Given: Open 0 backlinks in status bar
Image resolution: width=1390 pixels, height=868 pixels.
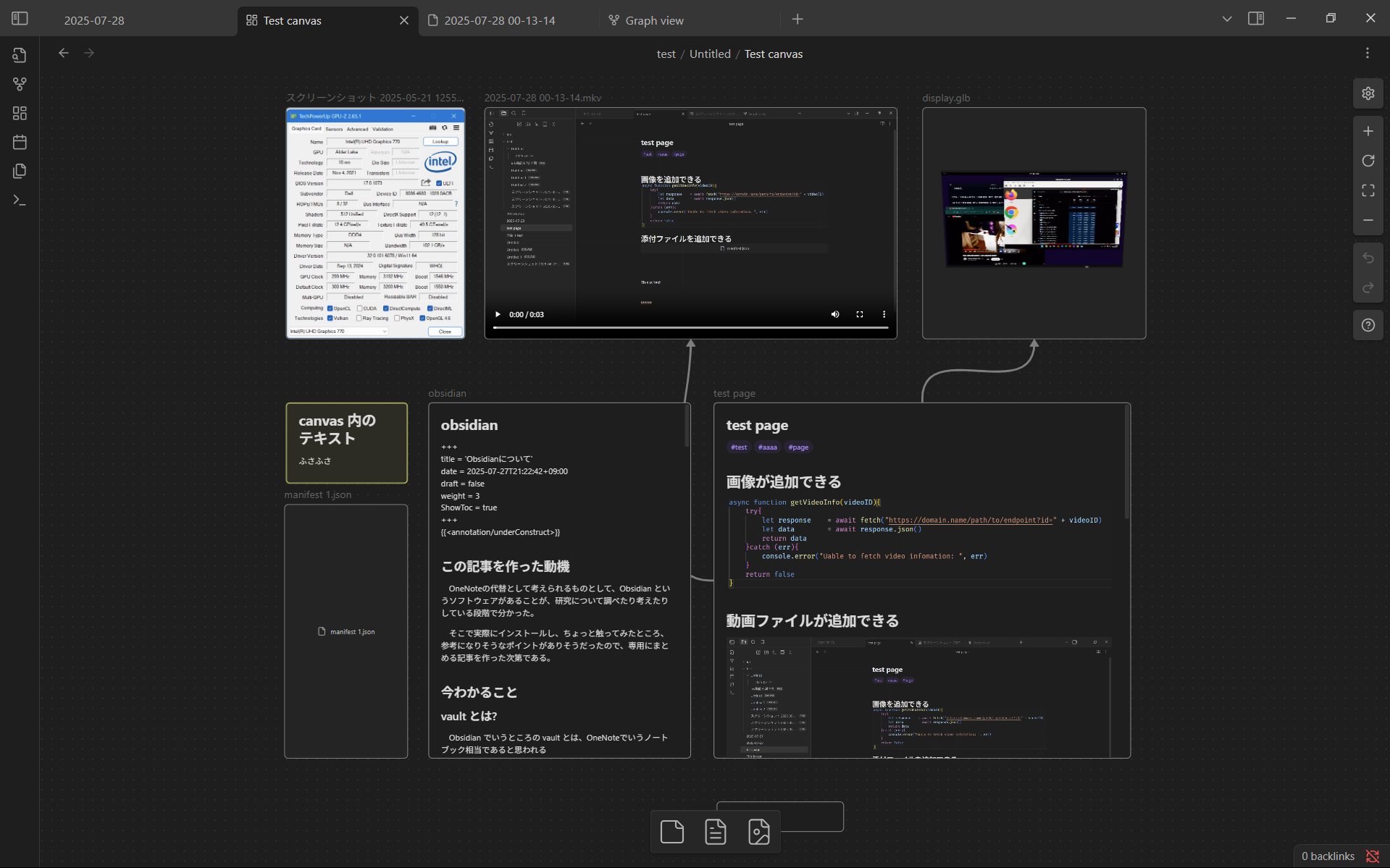Looking at the screenshot, I should click(x=1328, y=856).
